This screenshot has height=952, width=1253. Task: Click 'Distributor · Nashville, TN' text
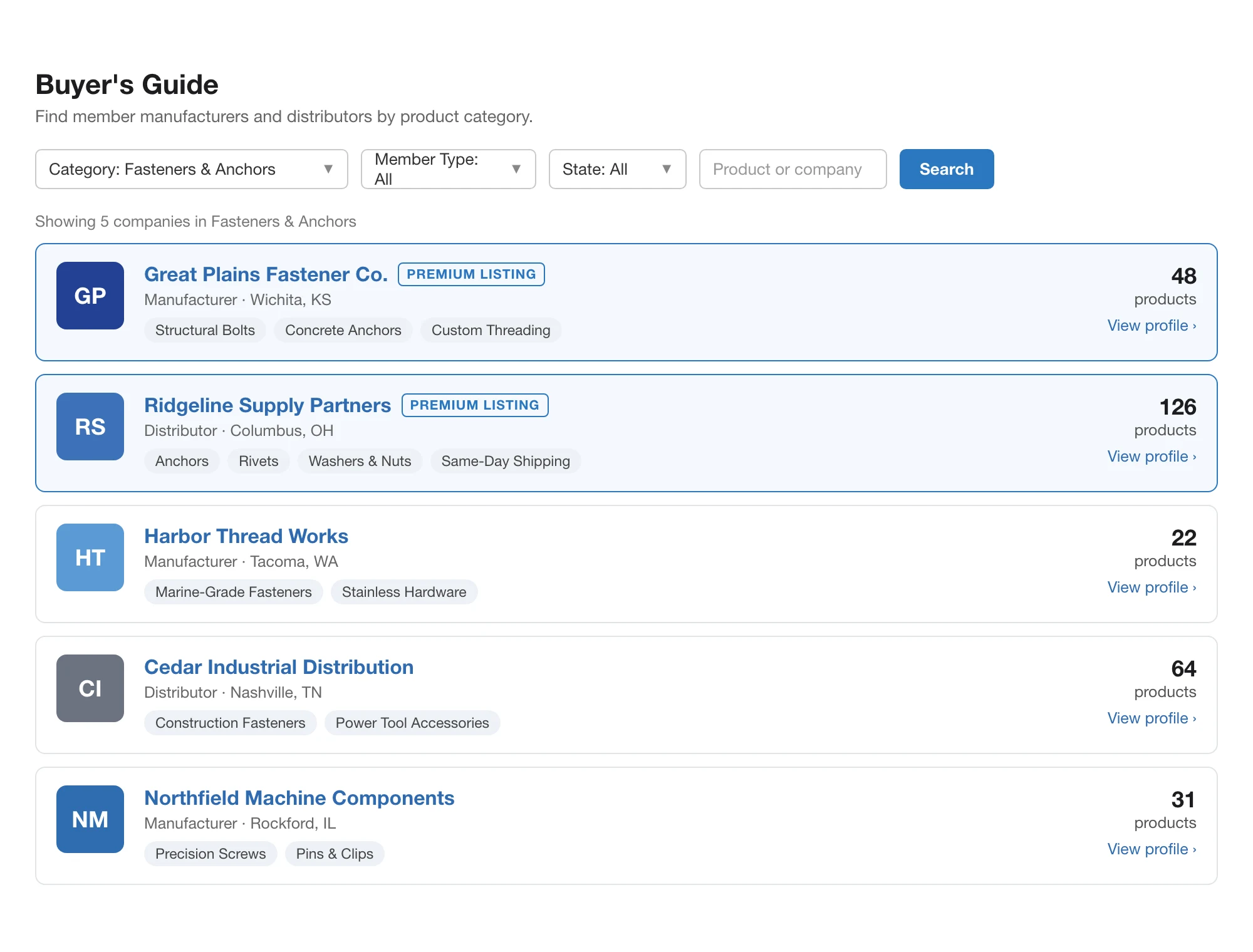pyautogui.click(x=233, y=693)
